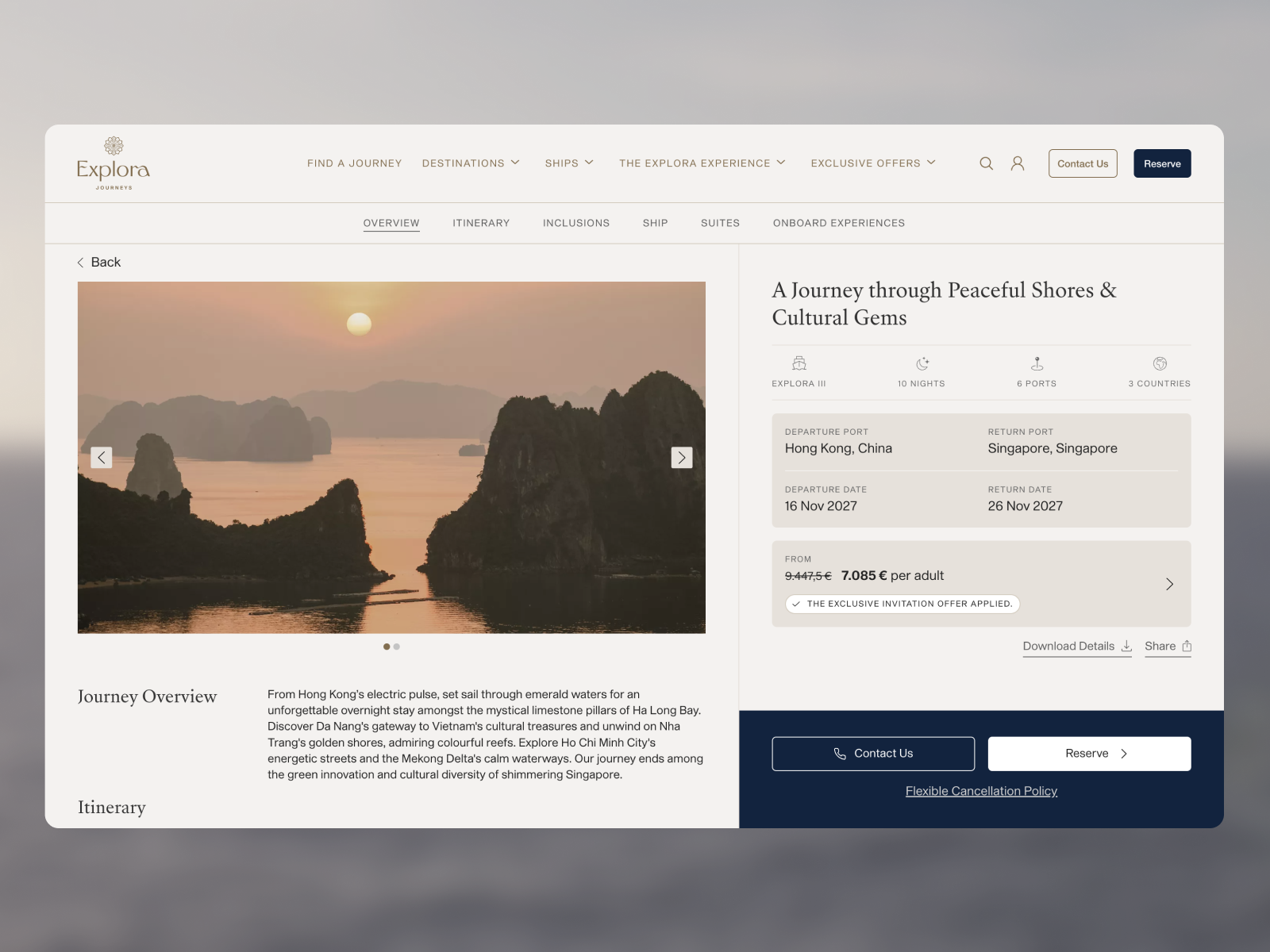The image size is (1270, 952).
Task: Switch to the Itinerary tab
Action: pyautogui.click(x=481, y=223)
